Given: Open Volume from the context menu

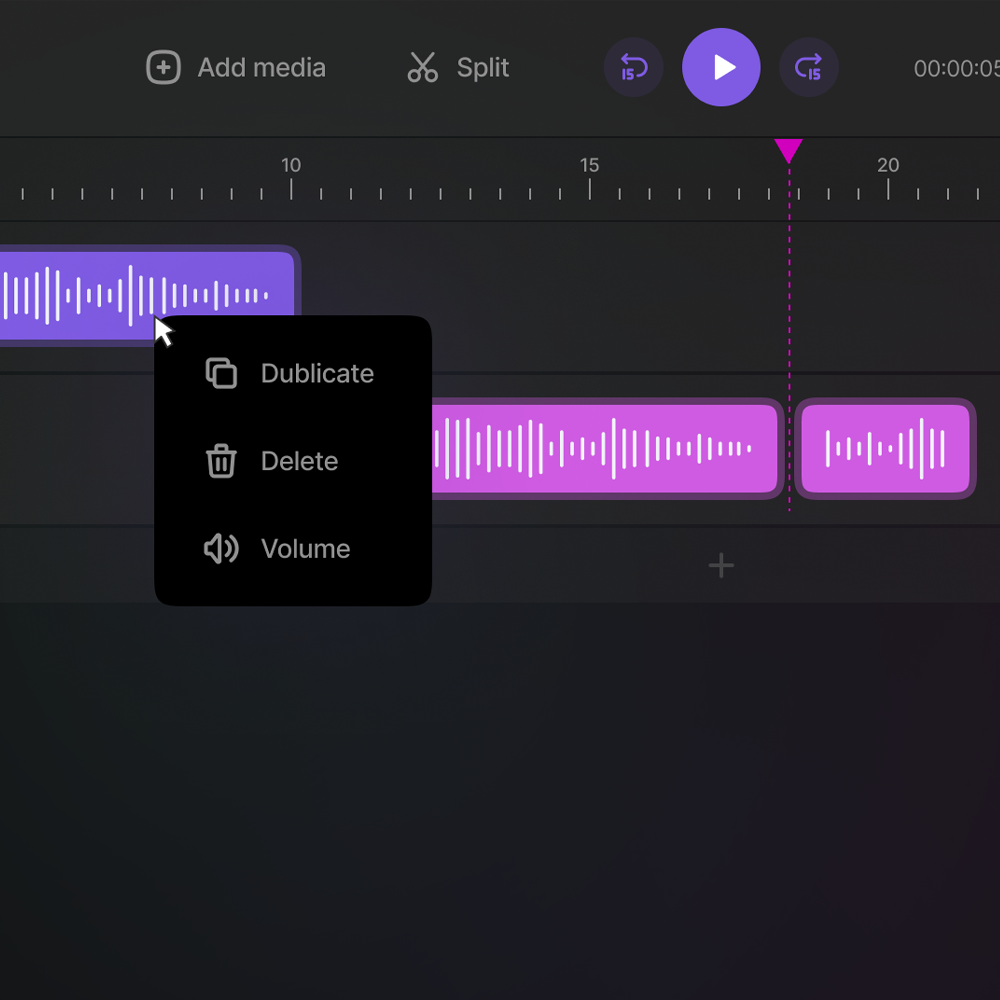Looking at the screenshot, I should (305, 548).
